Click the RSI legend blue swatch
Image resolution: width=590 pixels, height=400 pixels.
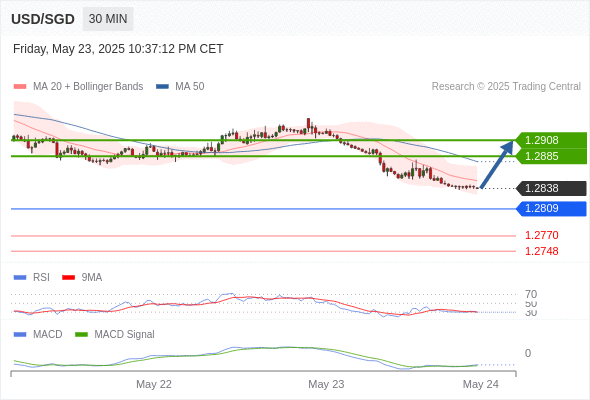(20, 278)
